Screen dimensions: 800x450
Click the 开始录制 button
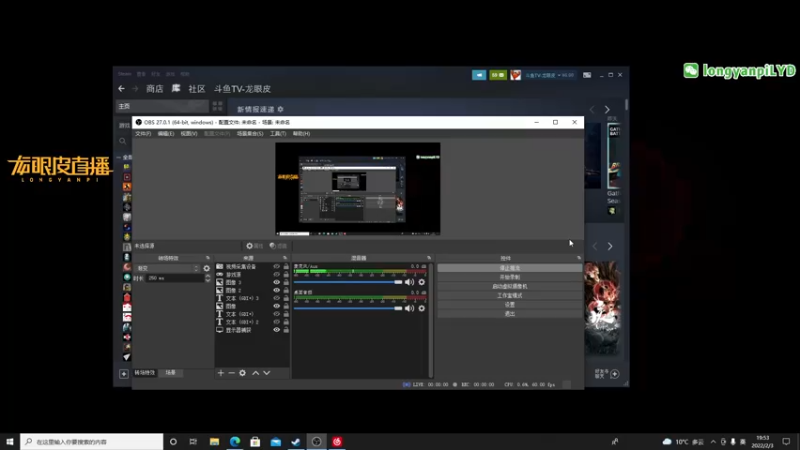[509, 277]
